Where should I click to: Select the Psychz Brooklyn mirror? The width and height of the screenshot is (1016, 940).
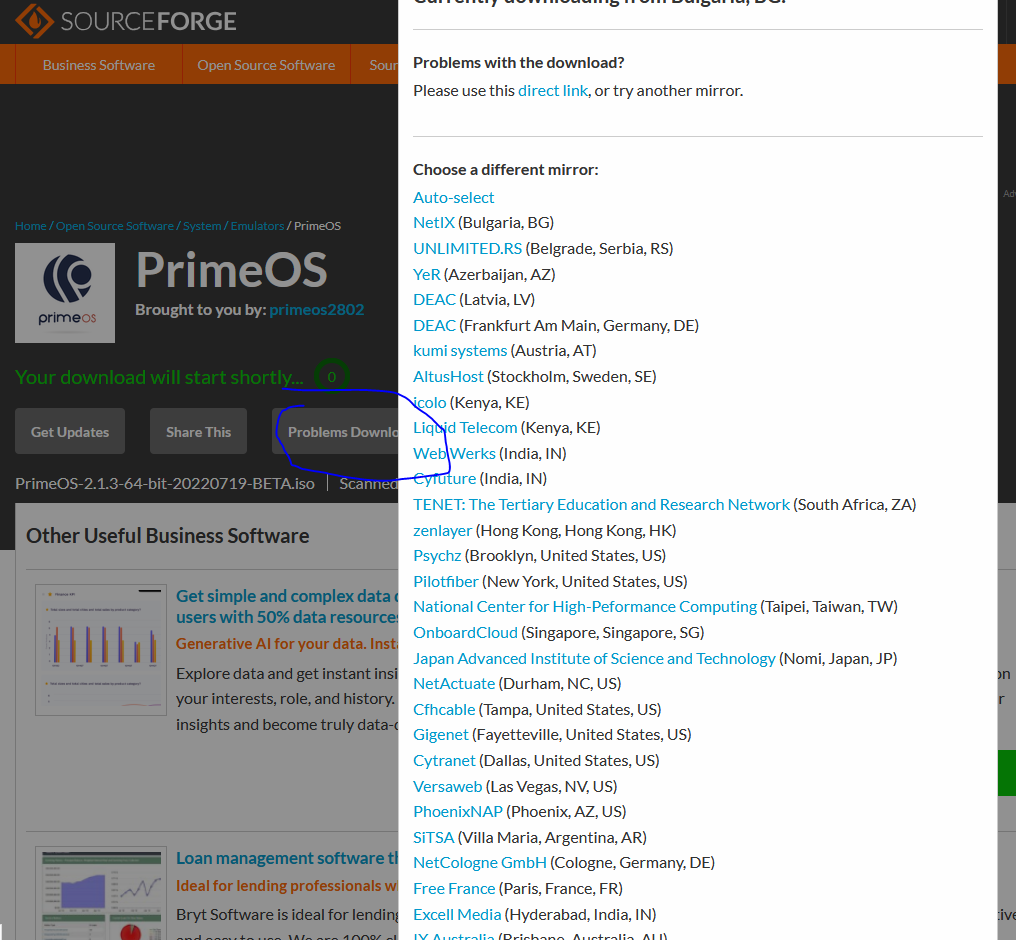(x=437, y=556)
